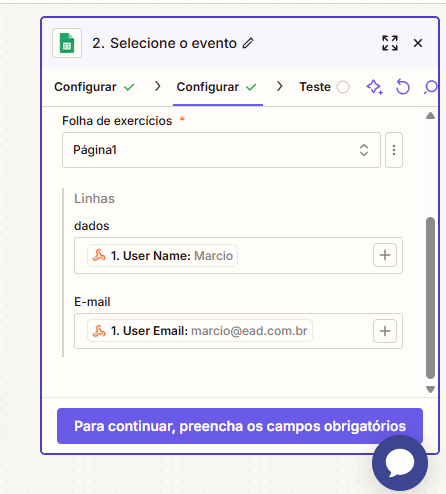Switch to the first Configurar tab

(94, 87)
